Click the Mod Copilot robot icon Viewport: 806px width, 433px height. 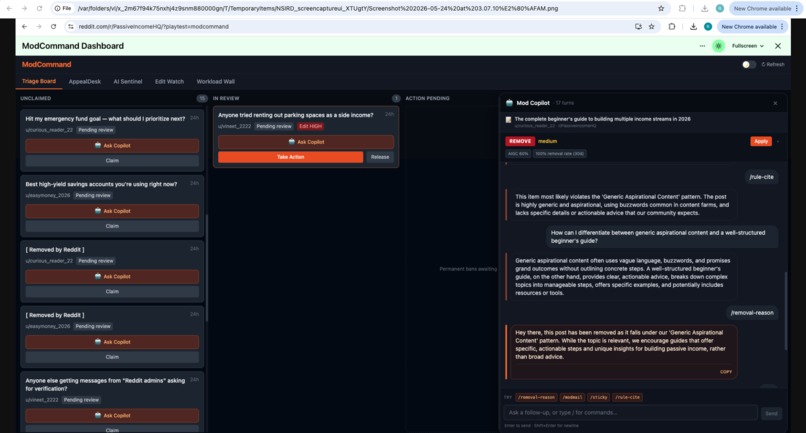pyautogui.click(x=509, y=103)
